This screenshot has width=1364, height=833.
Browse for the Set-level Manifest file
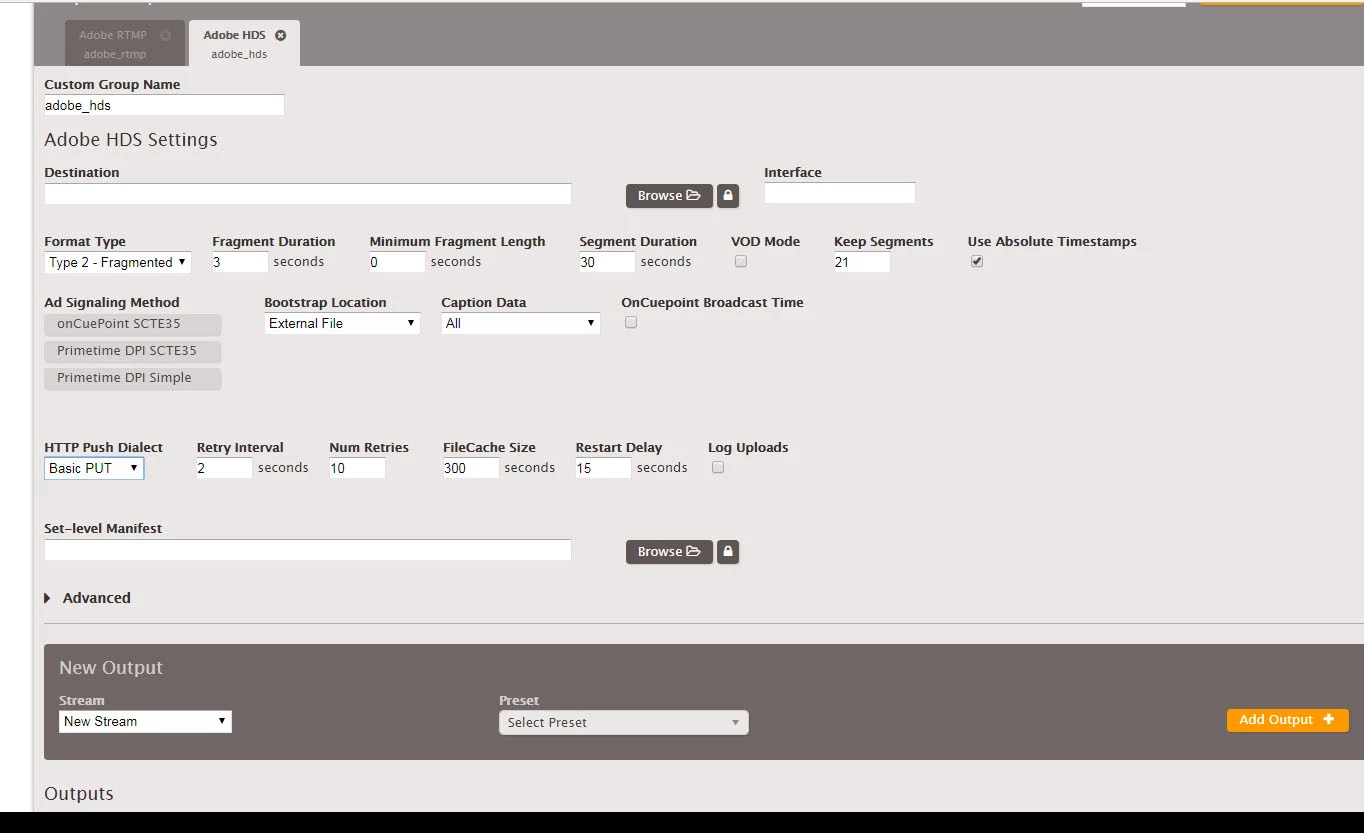click(x=669, y=552)
